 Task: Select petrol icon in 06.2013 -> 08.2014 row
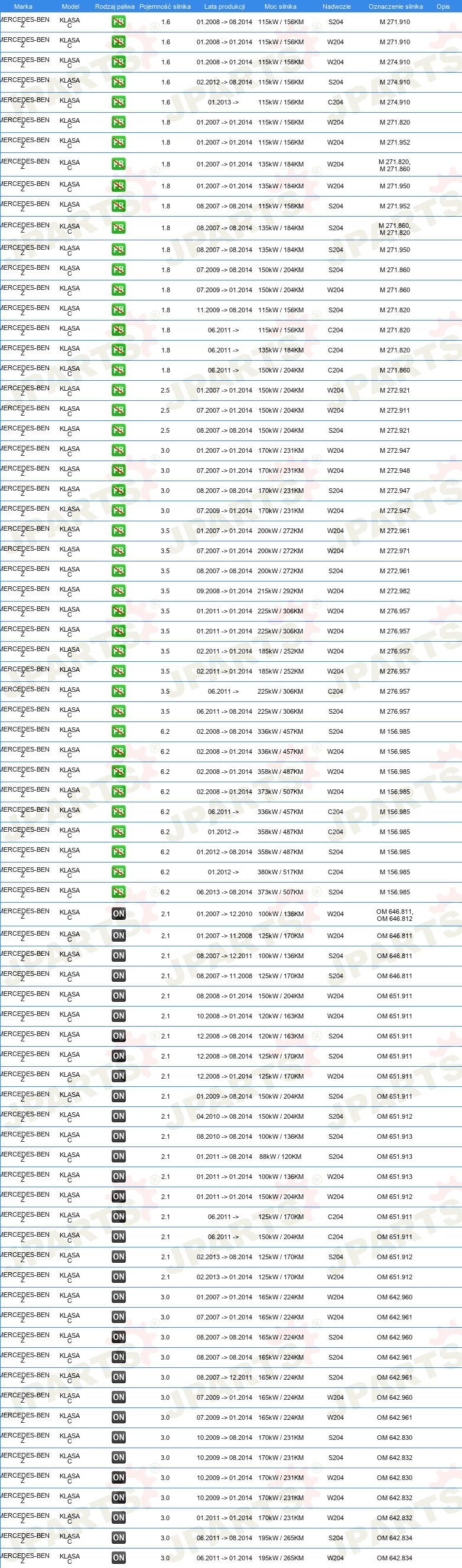pyautogui.click(x=118, y=893)
